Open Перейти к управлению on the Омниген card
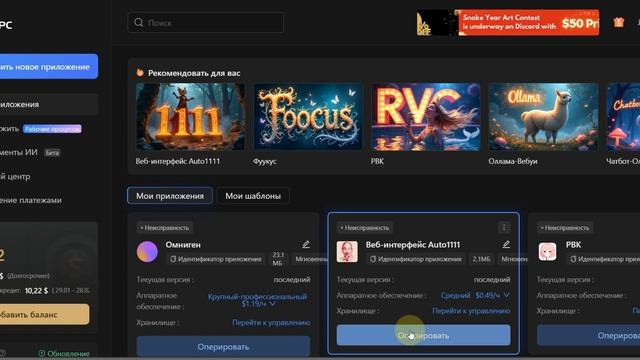The width and height of the screenshot is (640, 360). (x=271, y=322)
